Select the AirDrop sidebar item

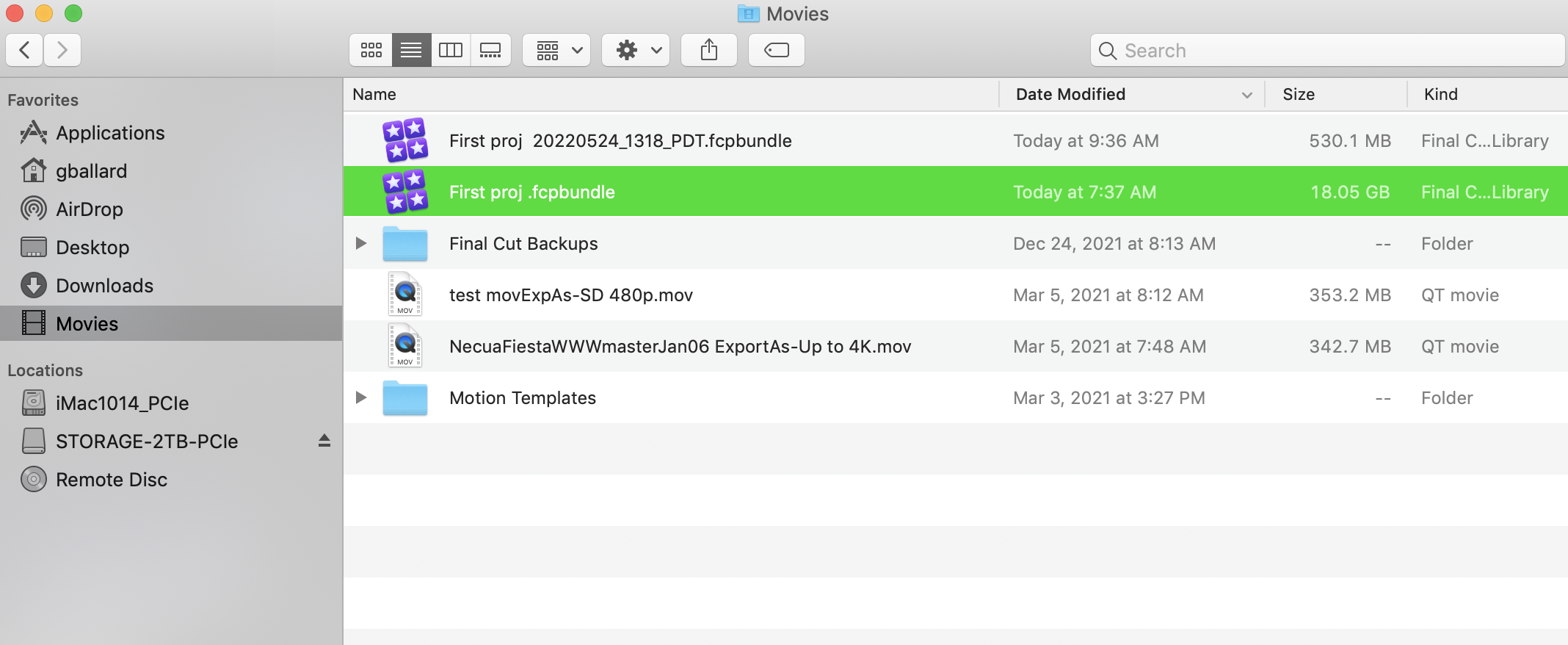tap(89, 209)
